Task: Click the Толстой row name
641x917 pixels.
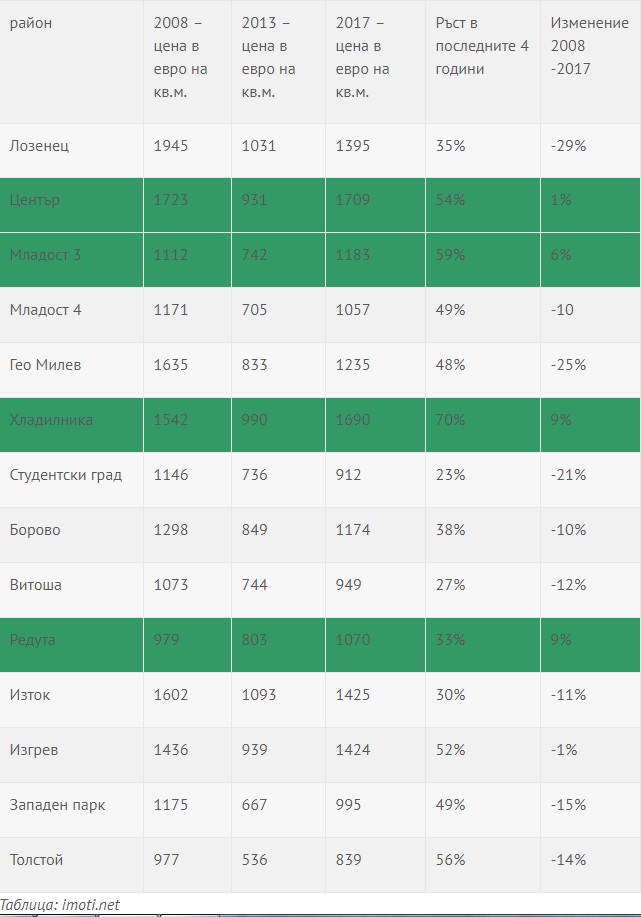Action: tap(36, 860)
